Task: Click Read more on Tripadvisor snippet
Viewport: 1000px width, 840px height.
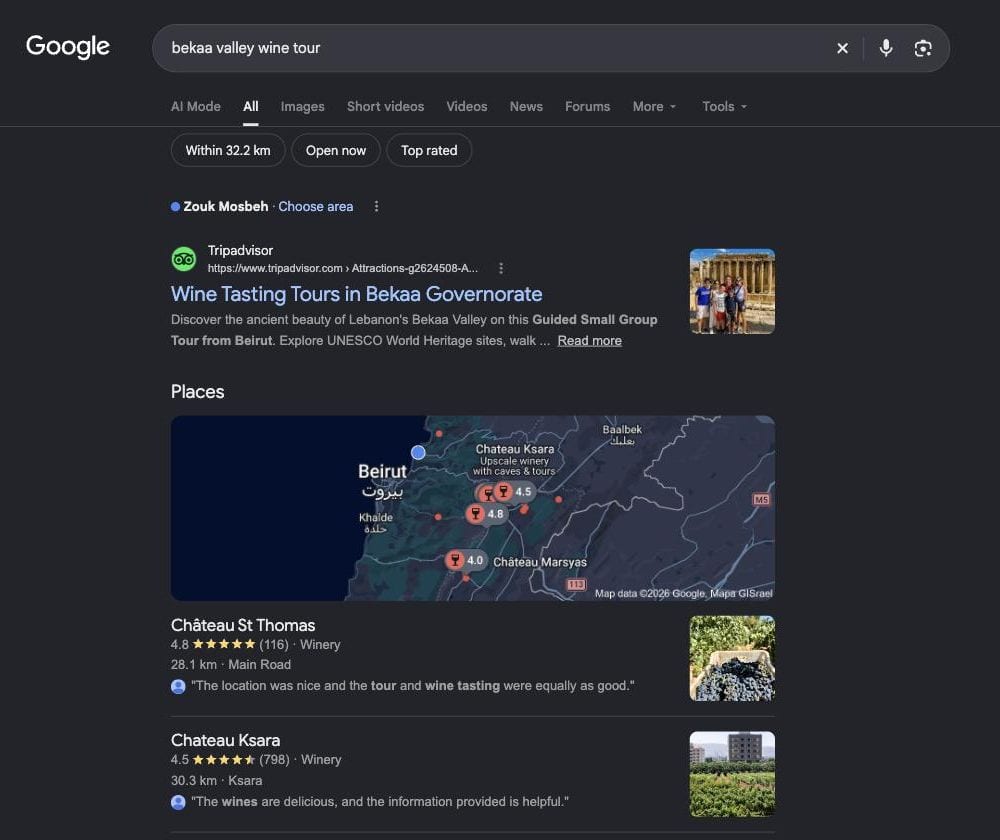Action: tap(589, 341)
